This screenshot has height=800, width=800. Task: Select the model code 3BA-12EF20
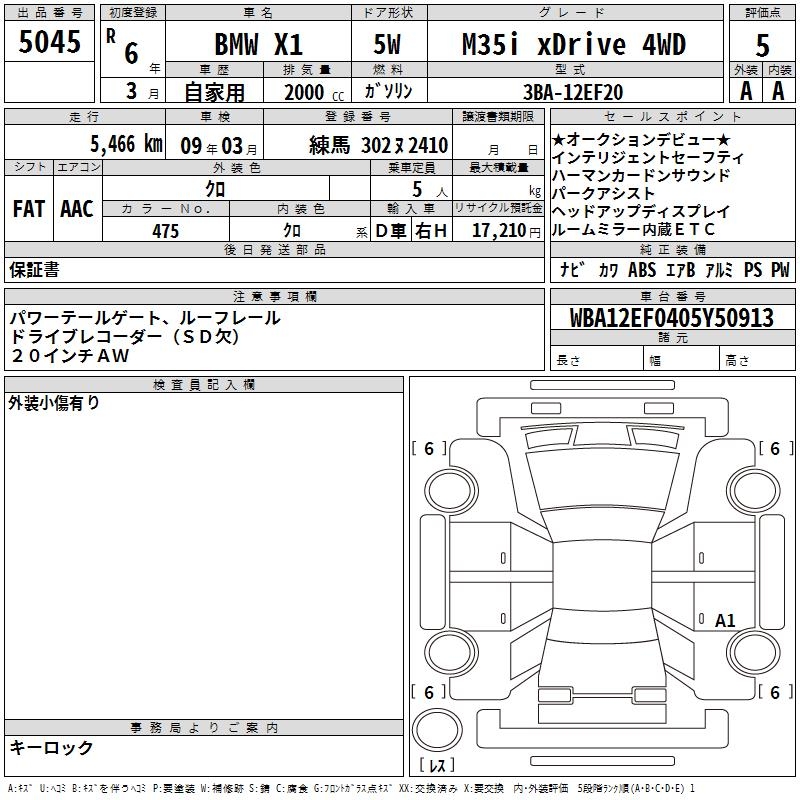coord(573,91)
